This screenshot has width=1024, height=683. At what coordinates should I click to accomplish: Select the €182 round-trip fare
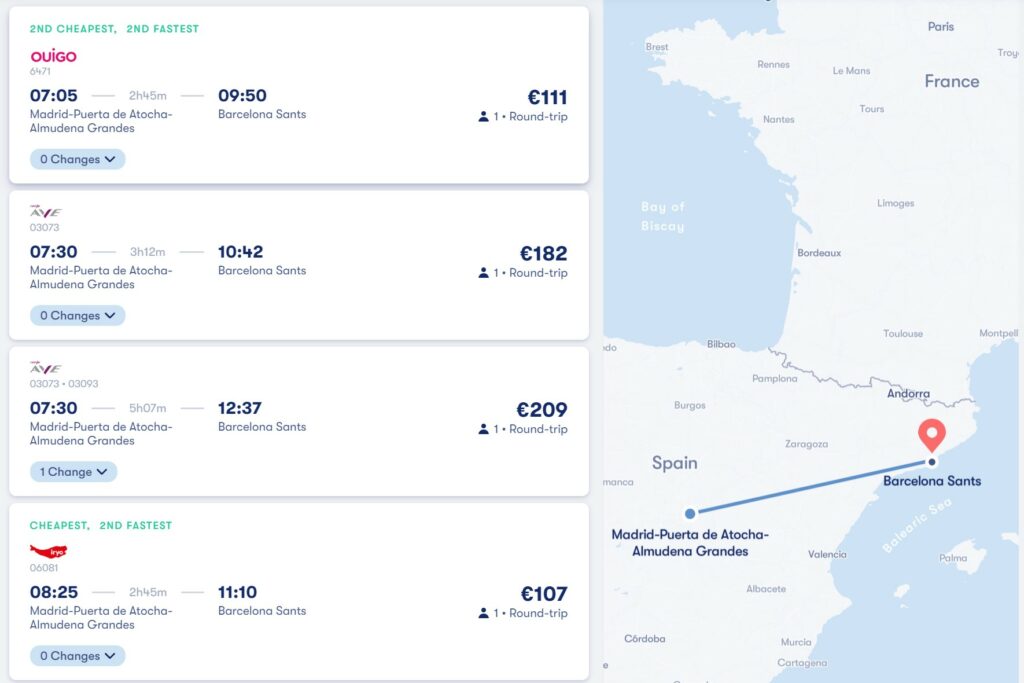[543, 253]
